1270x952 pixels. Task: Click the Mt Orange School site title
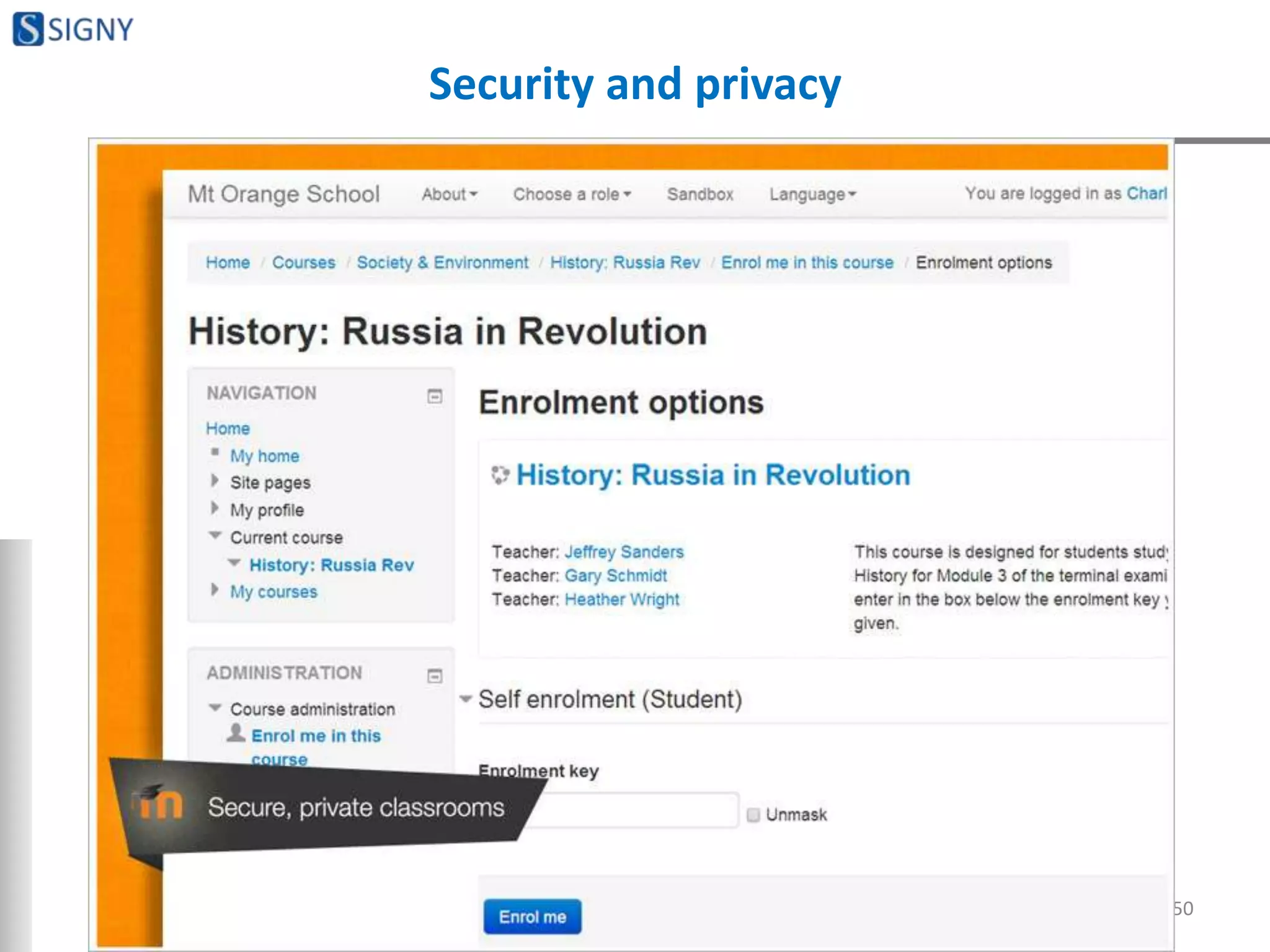284,194
